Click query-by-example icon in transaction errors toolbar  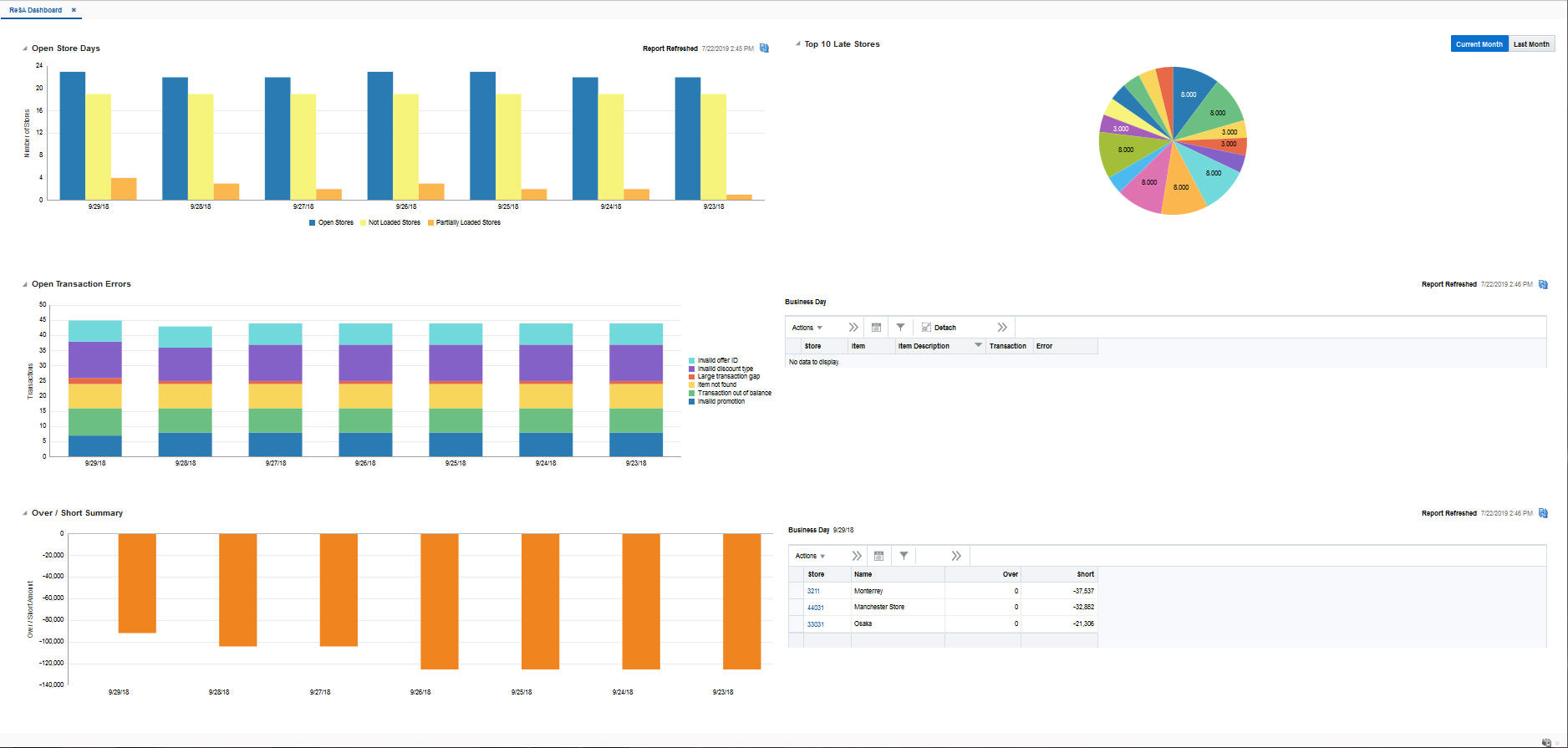[876, 328]
